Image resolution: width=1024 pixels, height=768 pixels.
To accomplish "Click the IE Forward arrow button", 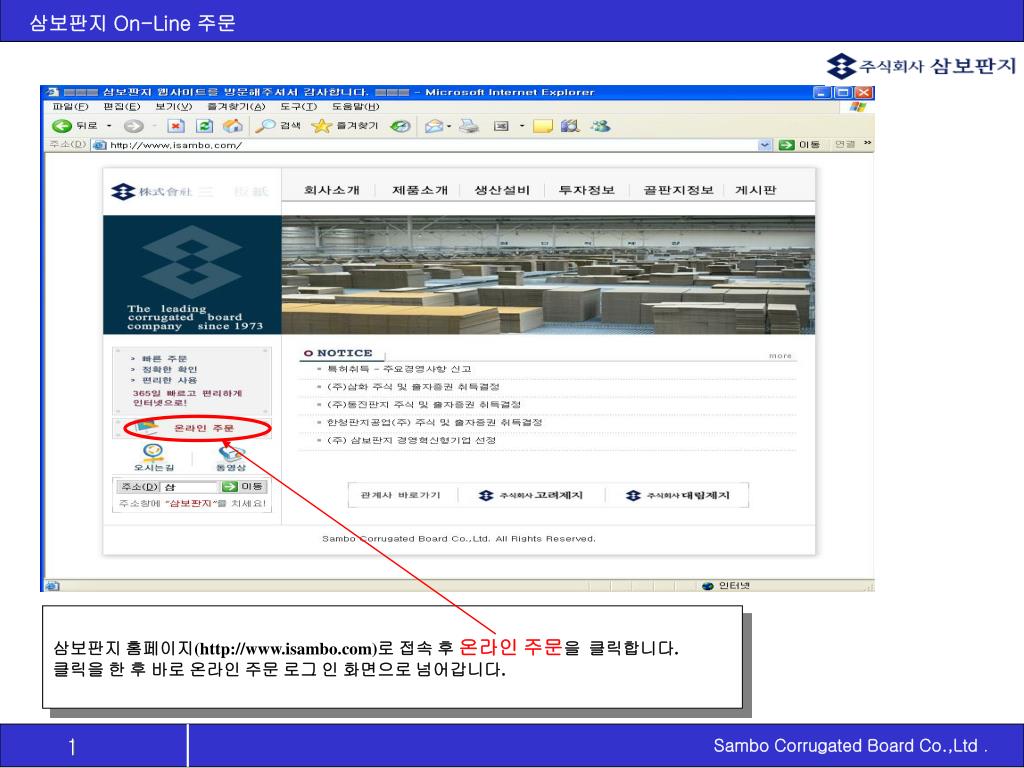I will tap(133, 126).
